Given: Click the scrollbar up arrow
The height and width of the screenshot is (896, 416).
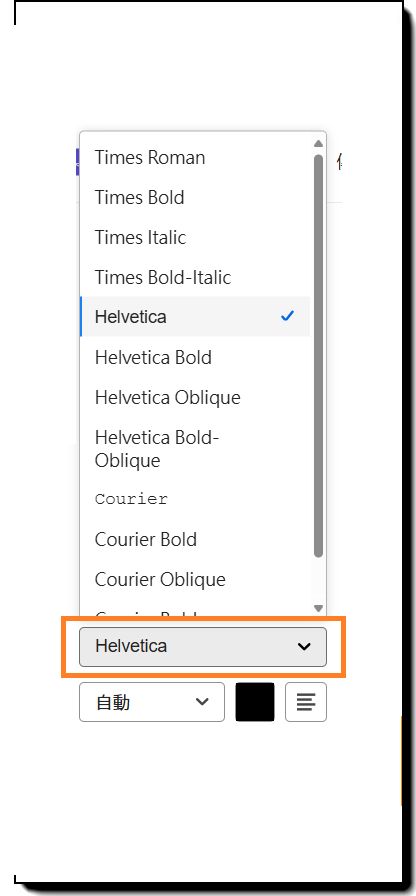Looking at the screenshot, I should click(x=318, y=143).
